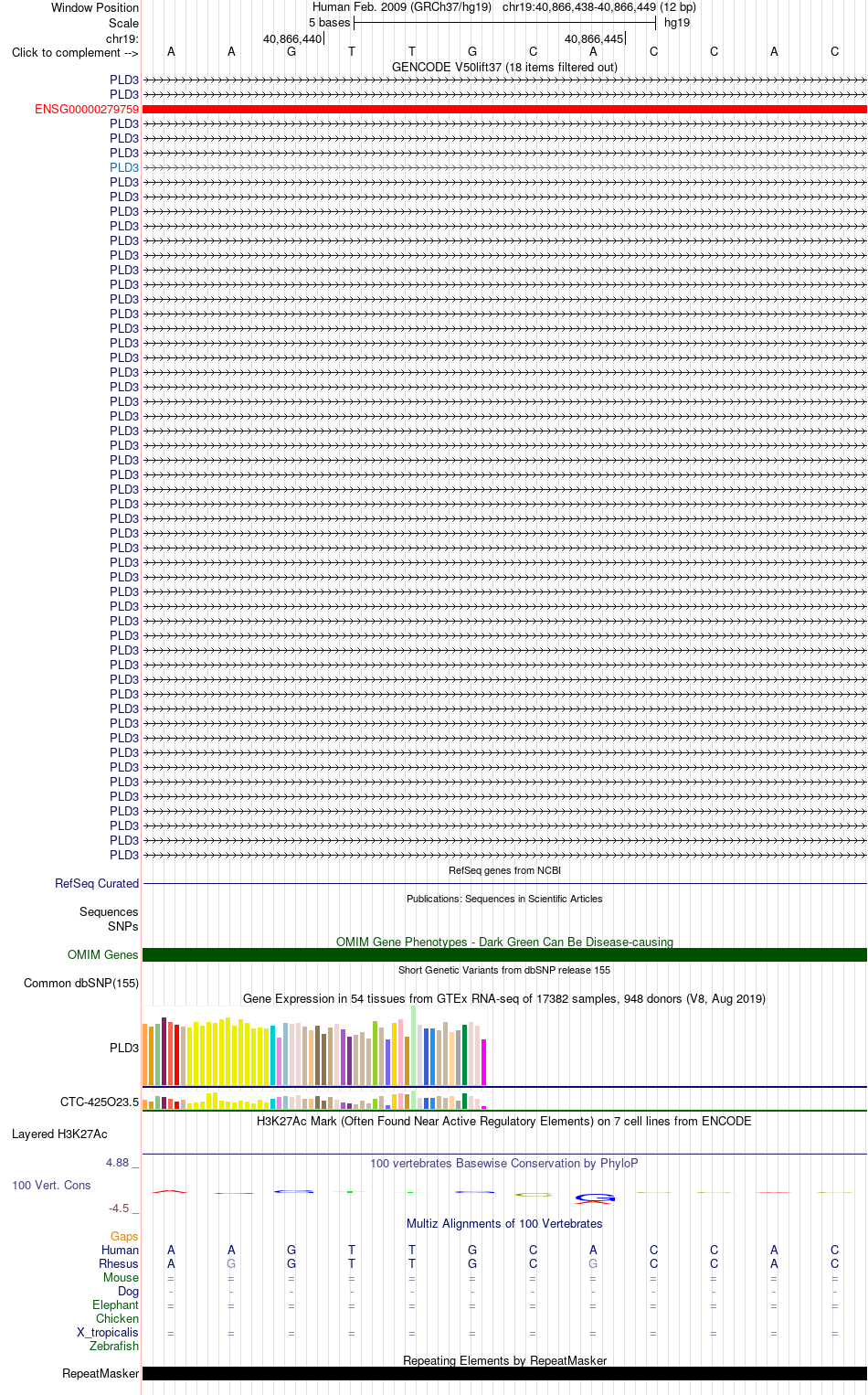Screen dimensions: 868x1395
Task: Select the Elephant alignment row label
Action: pos(116,1304)
